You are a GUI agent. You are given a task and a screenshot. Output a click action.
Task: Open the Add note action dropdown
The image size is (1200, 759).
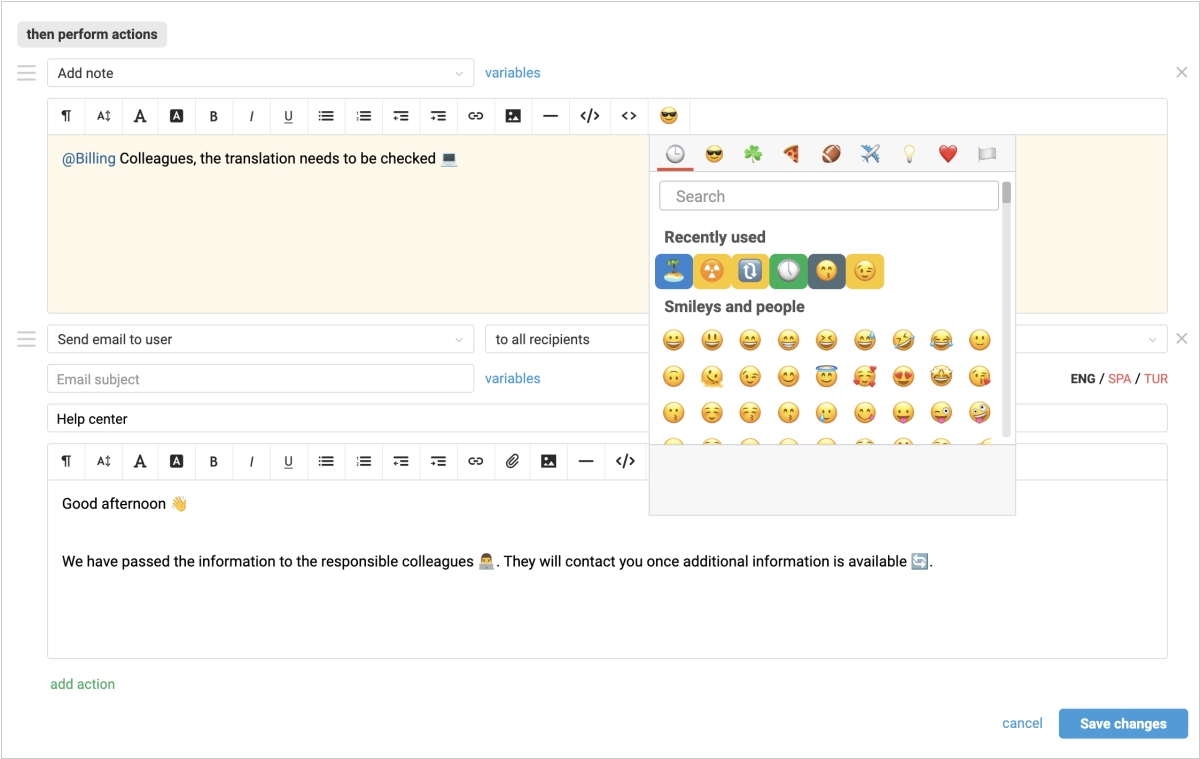(260, 73)
